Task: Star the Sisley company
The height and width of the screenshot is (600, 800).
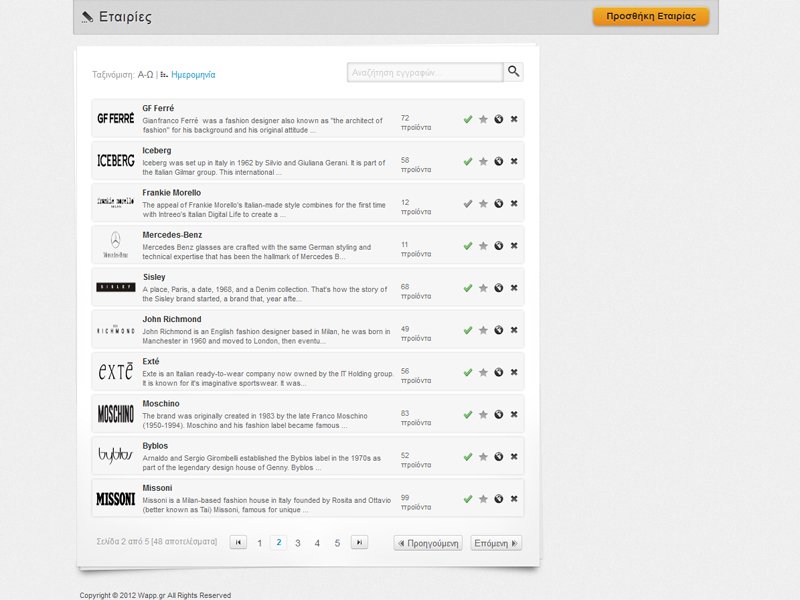Action: tap(483, 288)
